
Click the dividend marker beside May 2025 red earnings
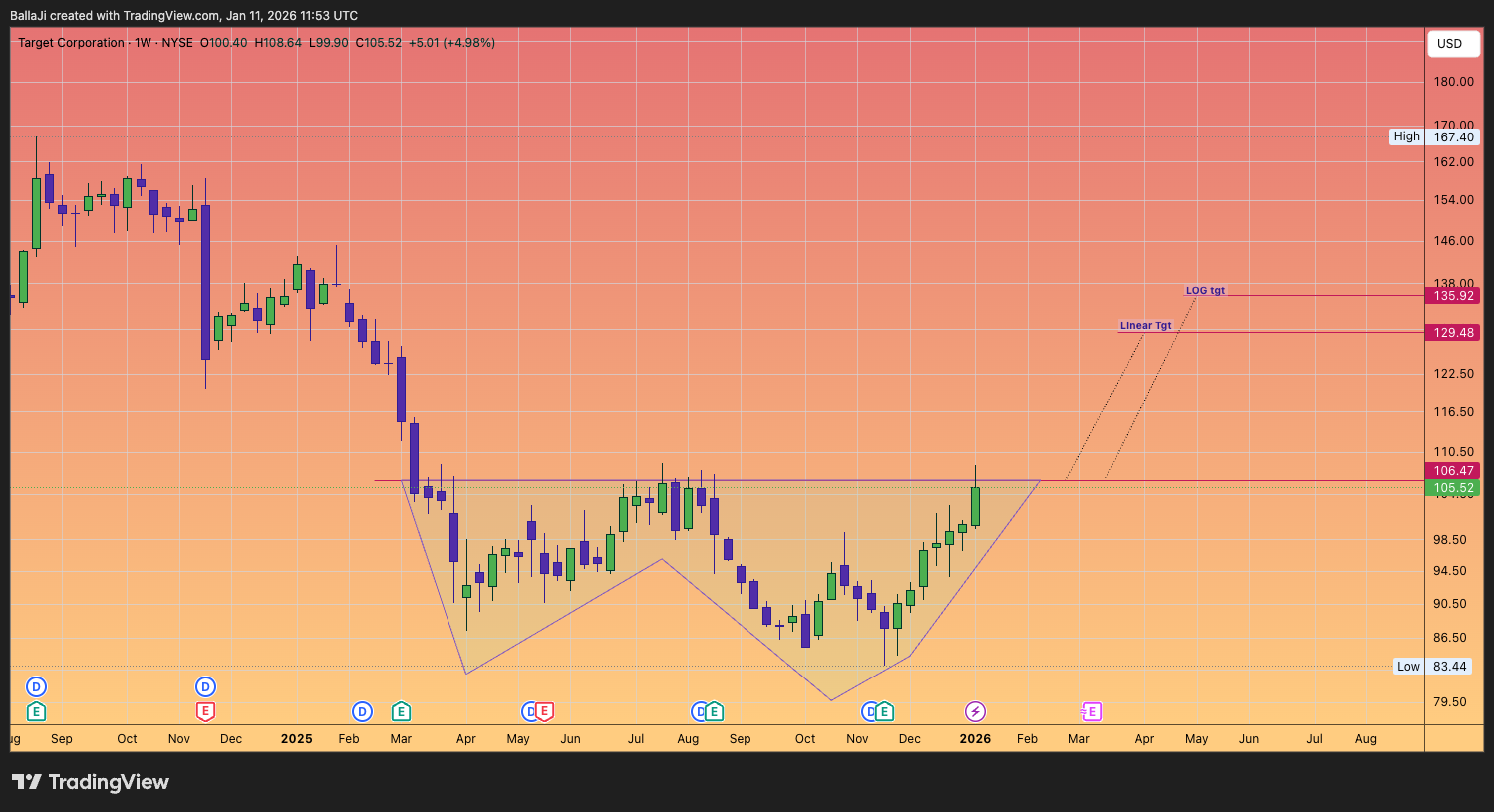(530, 711)
